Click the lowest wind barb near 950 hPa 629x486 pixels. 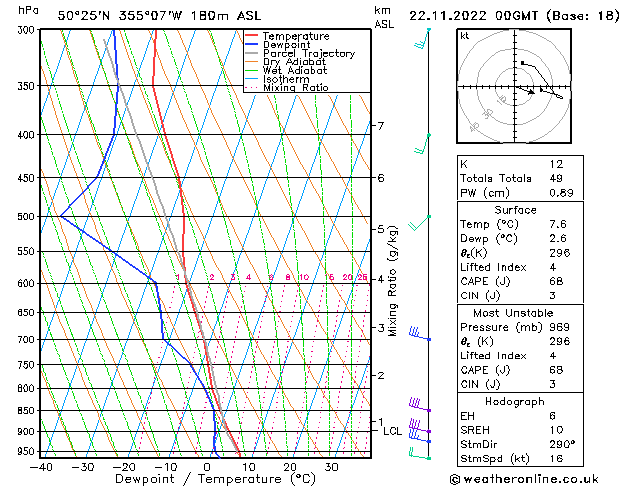[418, 454]
